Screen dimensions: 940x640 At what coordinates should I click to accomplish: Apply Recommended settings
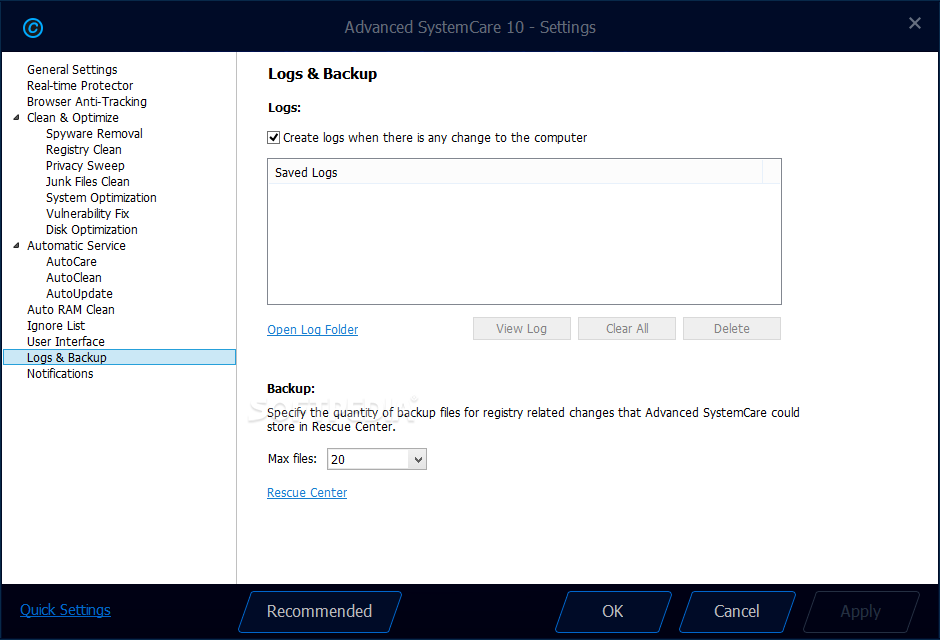[x=320, y=611]
